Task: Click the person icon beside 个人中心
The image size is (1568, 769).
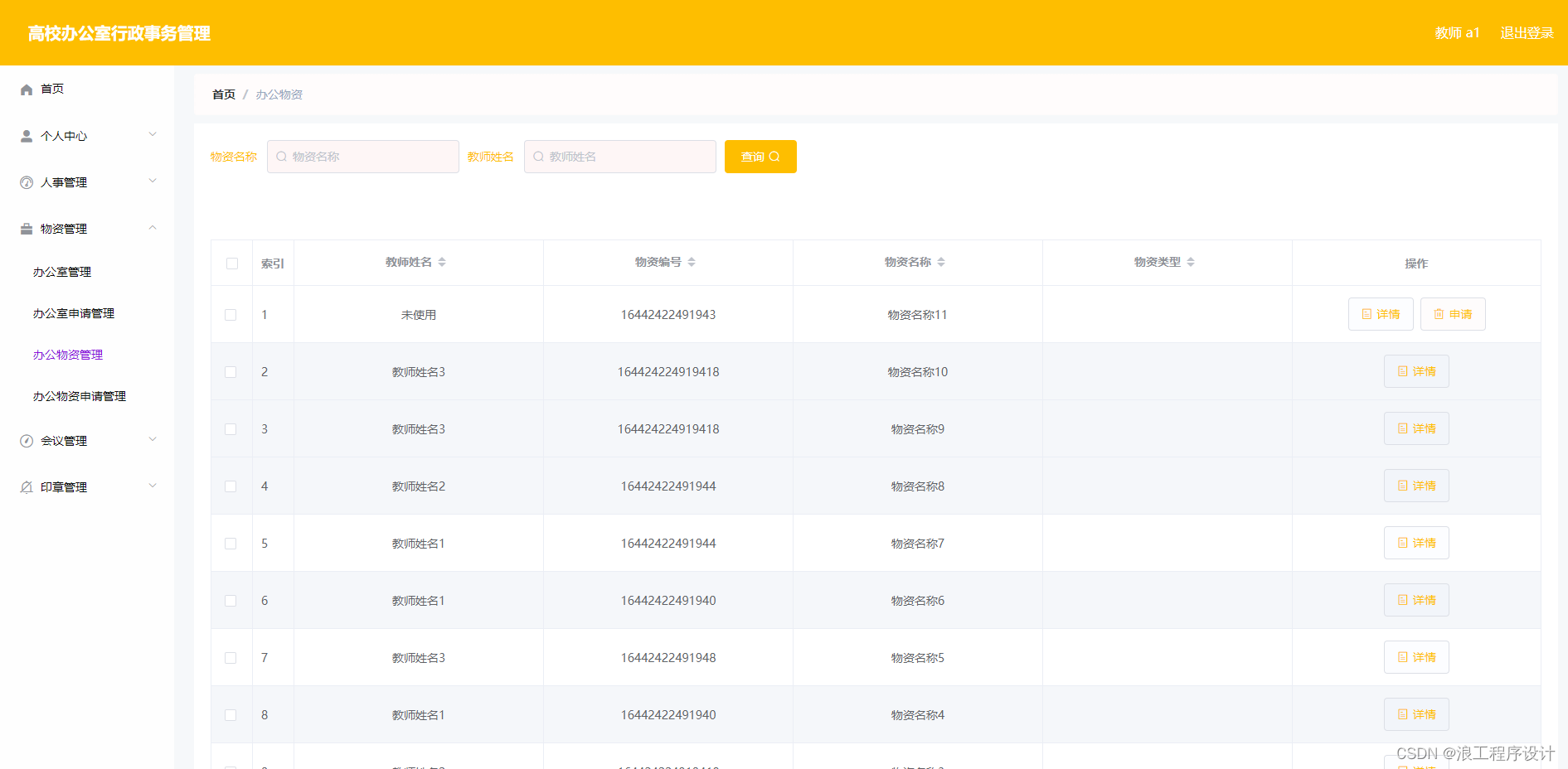Action: point(27,136)
